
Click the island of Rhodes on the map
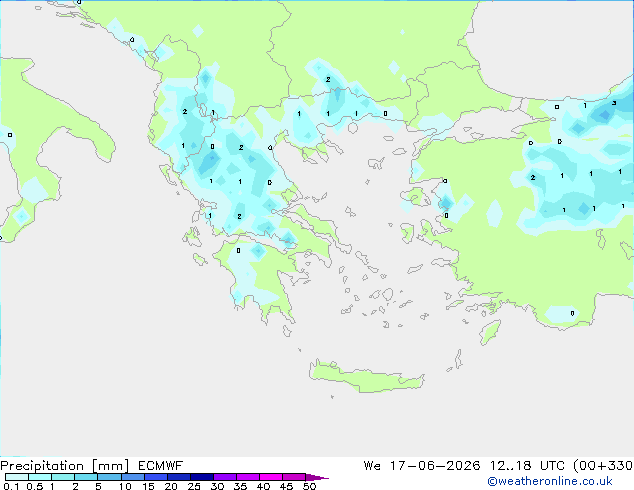490,332
